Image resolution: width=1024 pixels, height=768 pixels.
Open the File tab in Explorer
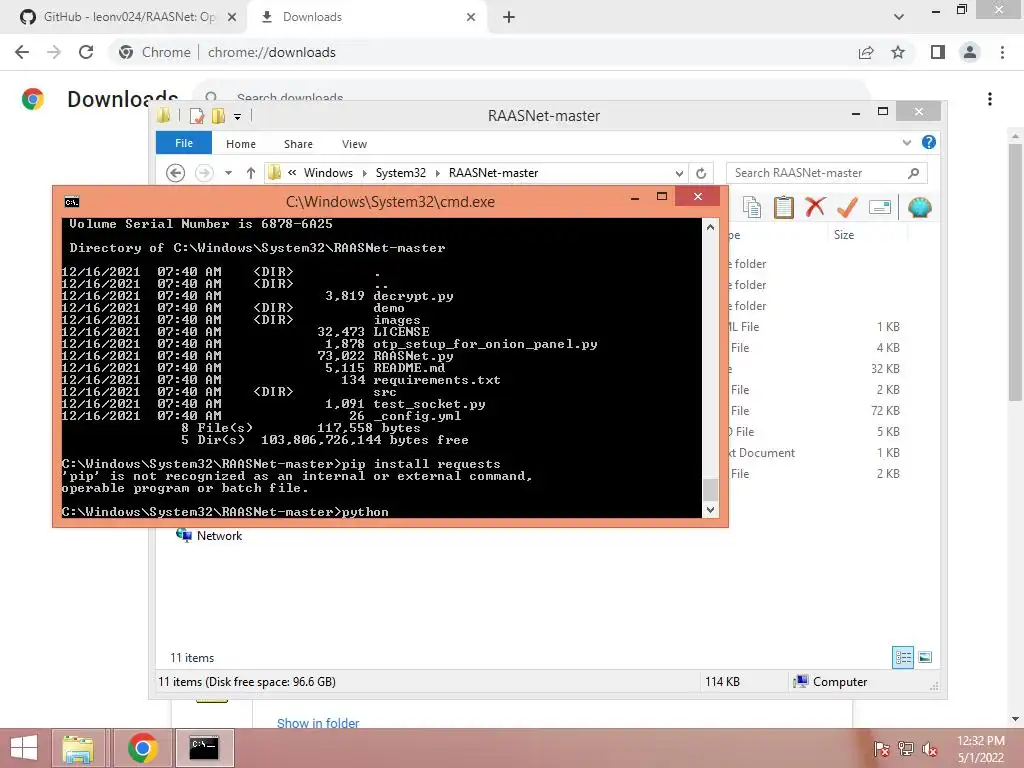184,143
